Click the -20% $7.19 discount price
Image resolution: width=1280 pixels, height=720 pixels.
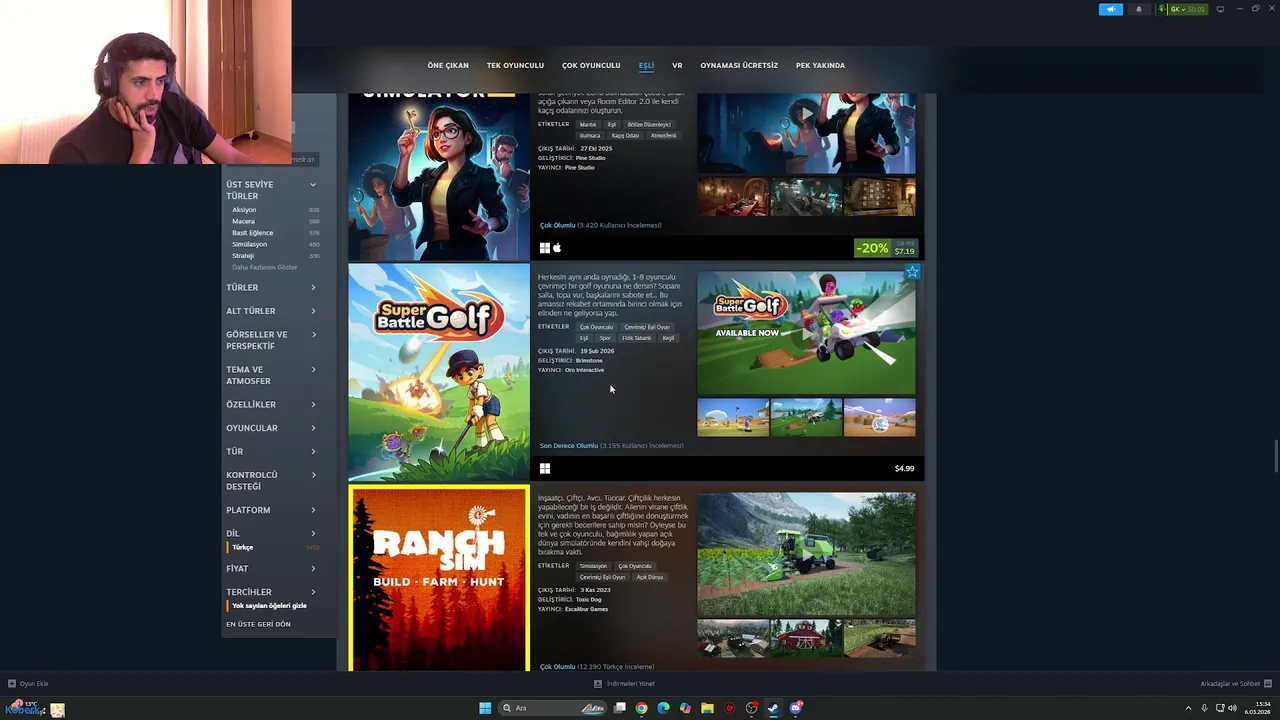tap(886, 248)
